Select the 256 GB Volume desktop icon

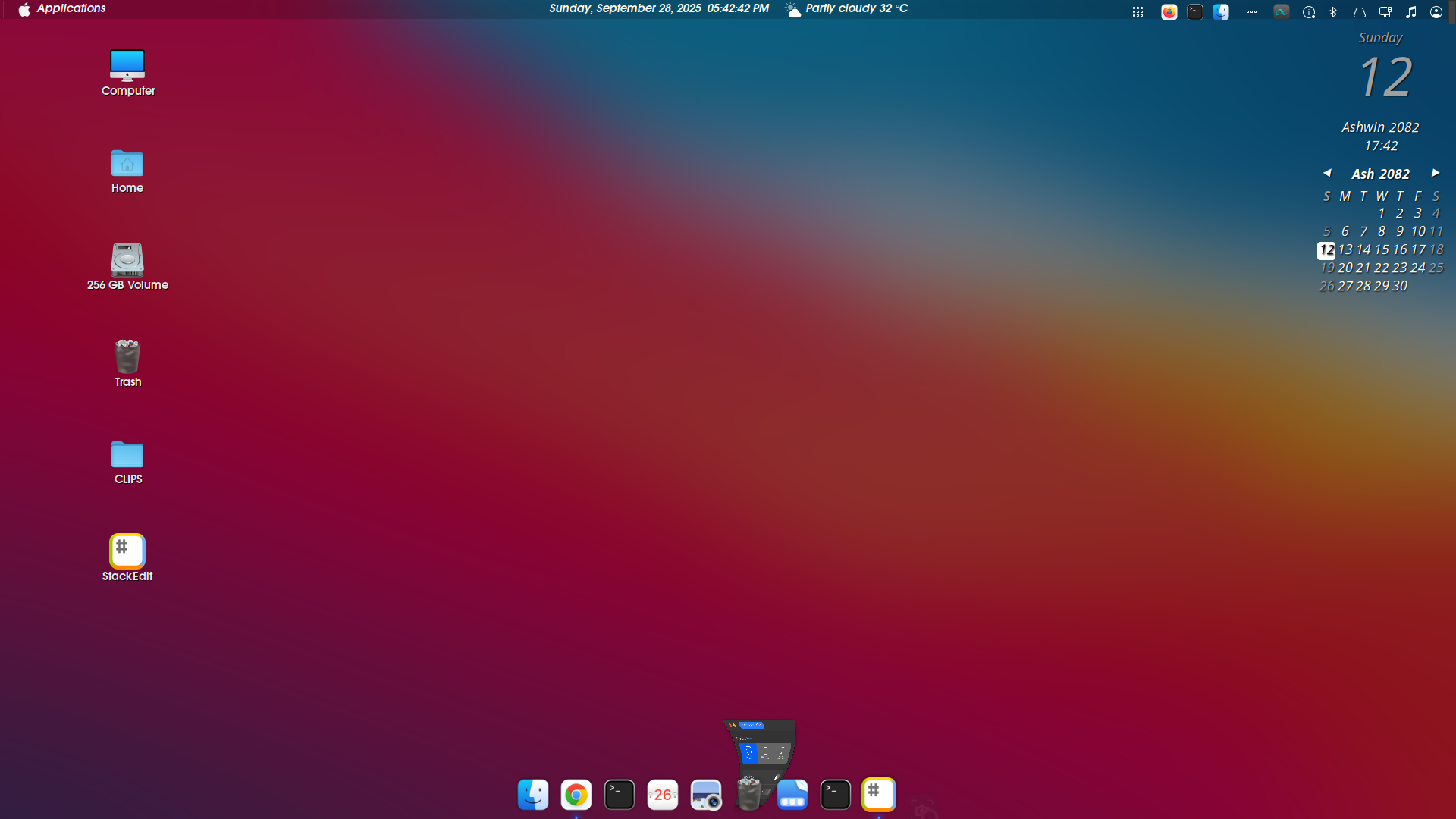pos(127,261)
